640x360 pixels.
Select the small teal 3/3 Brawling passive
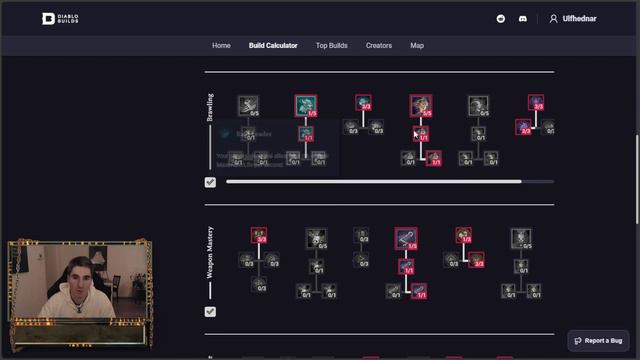[x=363, y=102]
